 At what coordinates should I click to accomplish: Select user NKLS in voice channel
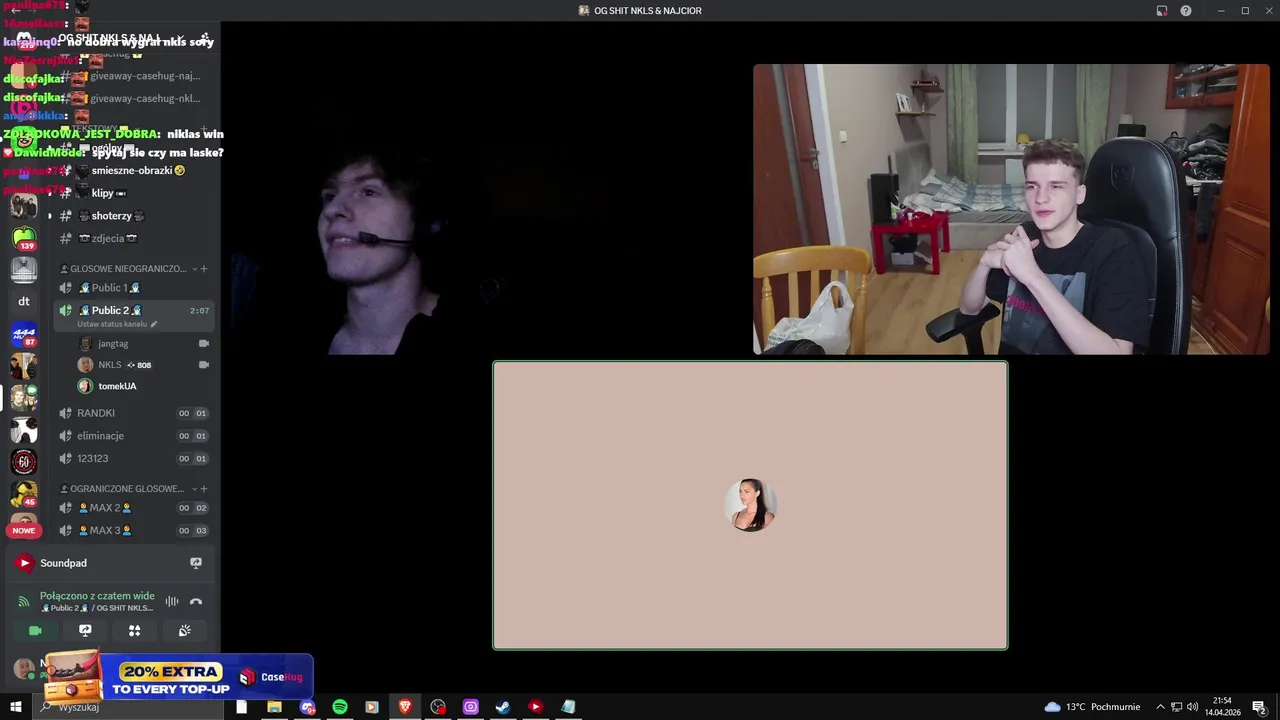(110, 365)
